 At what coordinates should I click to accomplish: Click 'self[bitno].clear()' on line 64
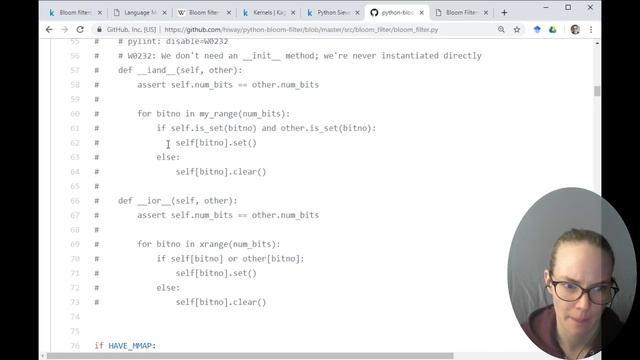click(x=221, y=172)
